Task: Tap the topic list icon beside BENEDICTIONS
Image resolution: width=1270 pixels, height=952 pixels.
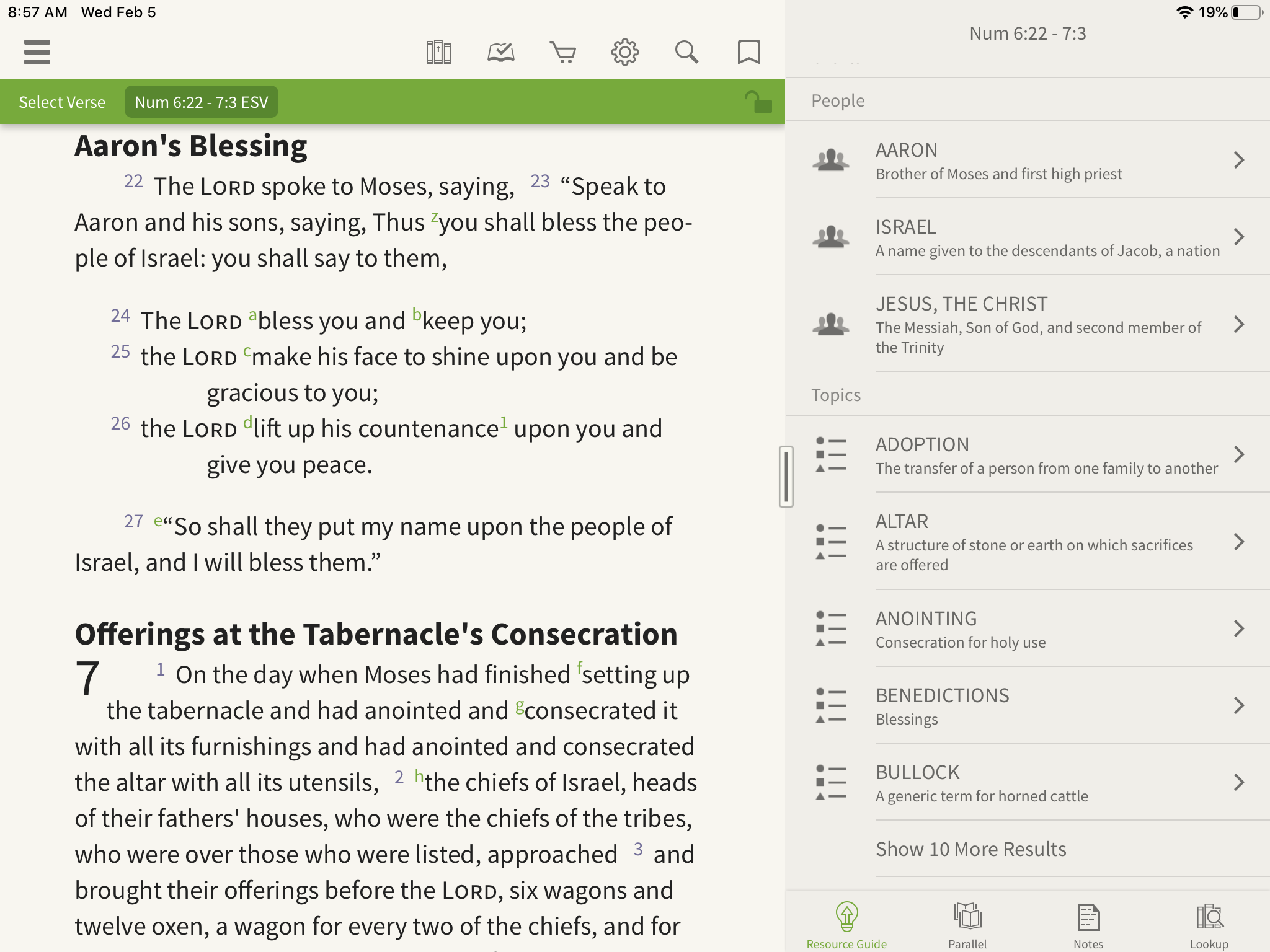Action: point(831,705)
